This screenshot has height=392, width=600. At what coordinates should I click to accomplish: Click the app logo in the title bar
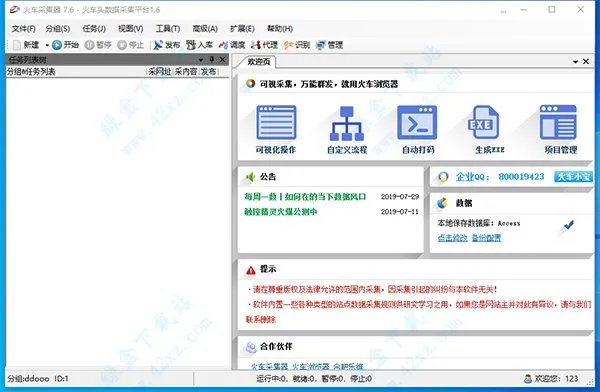(15, 9)
